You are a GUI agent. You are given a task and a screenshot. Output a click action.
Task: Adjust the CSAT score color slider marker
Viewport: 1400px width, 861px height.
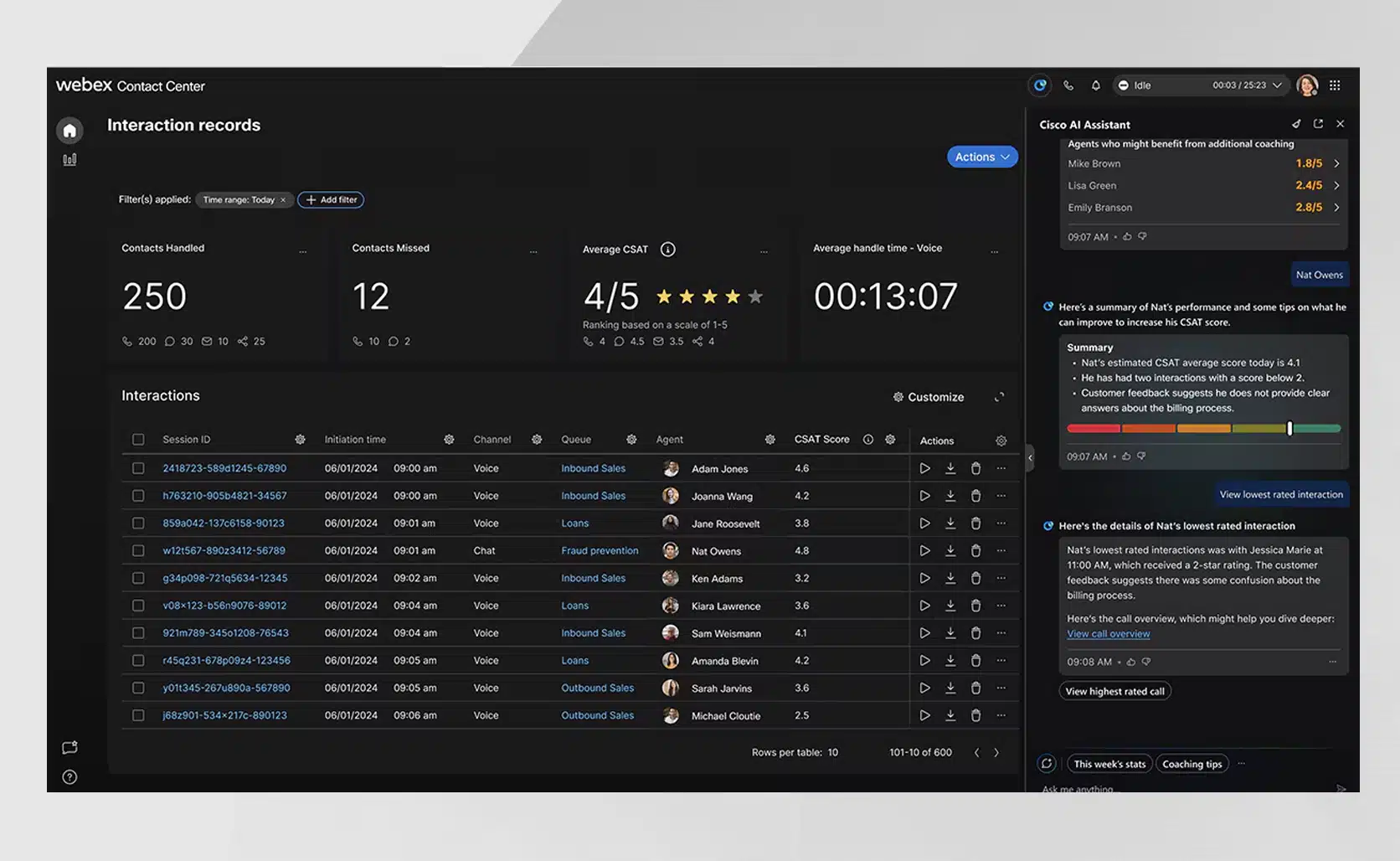(1289, 429)
